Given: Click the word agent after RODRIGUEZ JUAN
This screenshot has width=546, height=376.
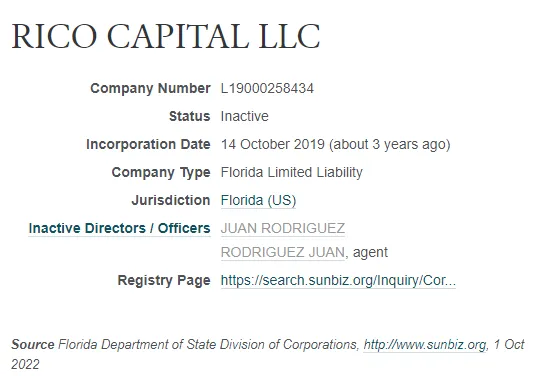Looking at the screenshot, I should [x=370, y=253].
